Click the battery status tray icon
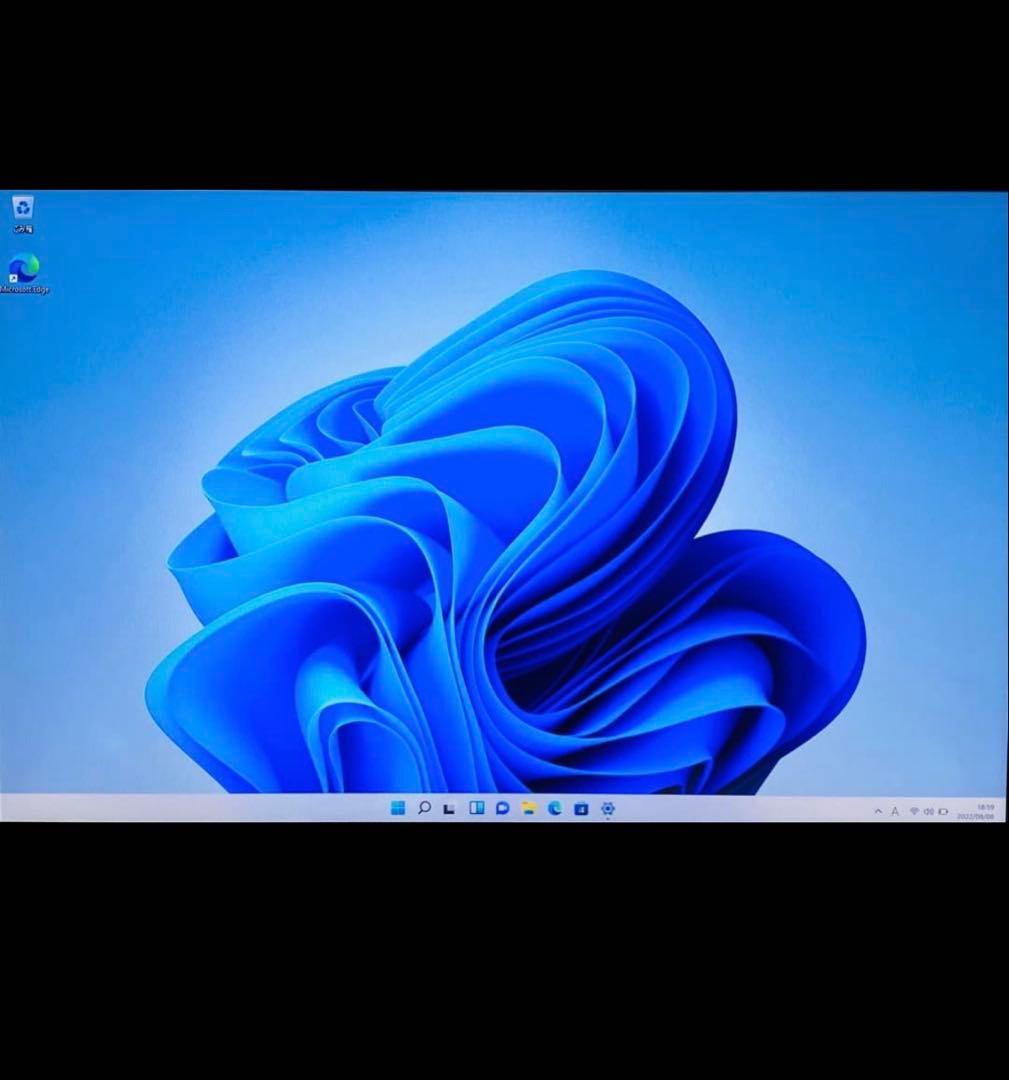The image size is (1009, 1080). [943, 811]
